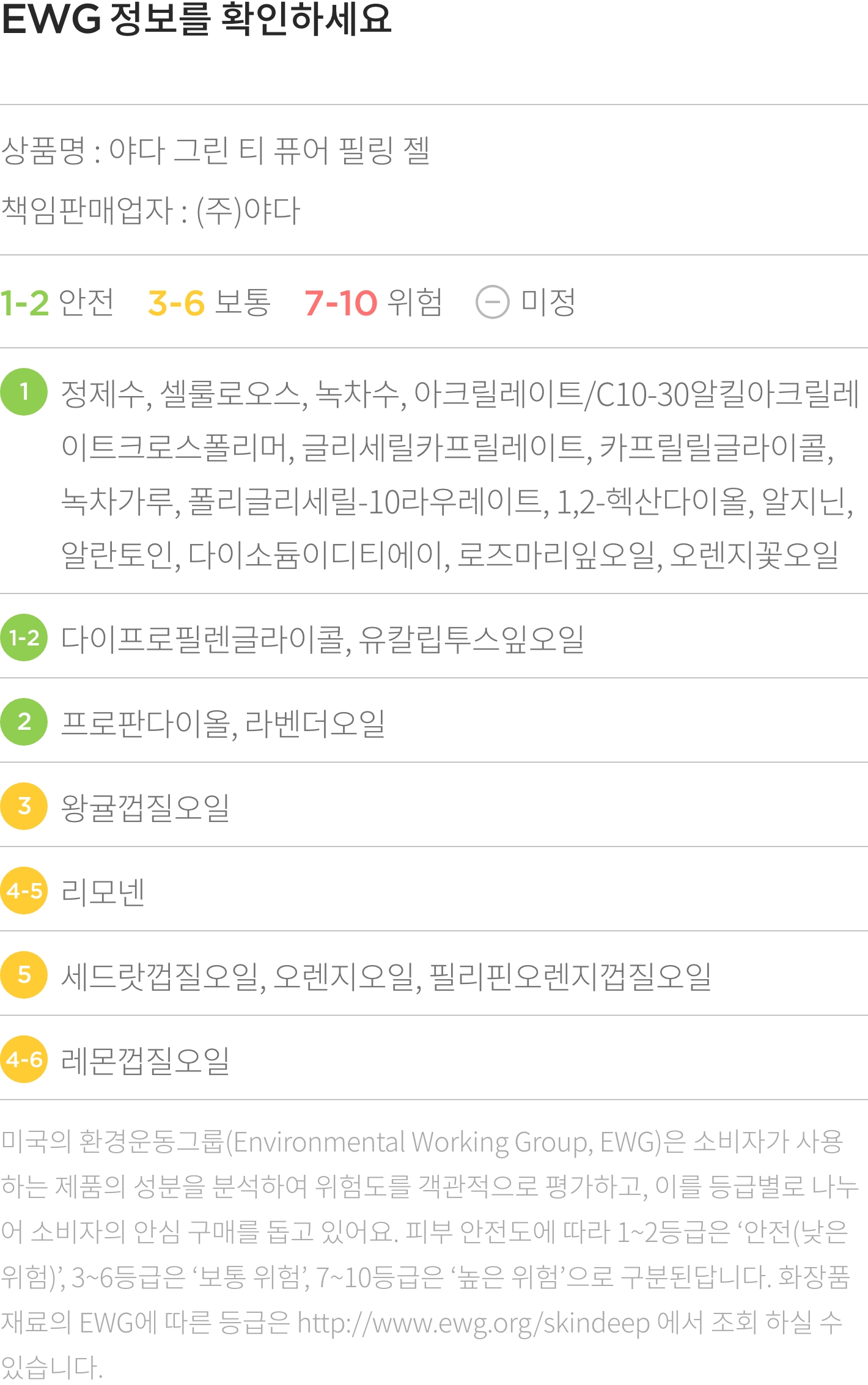Click the green grade 1 badge
Image resolution: width=868 pixels, height=1385 pixels.
click(24, 392)
